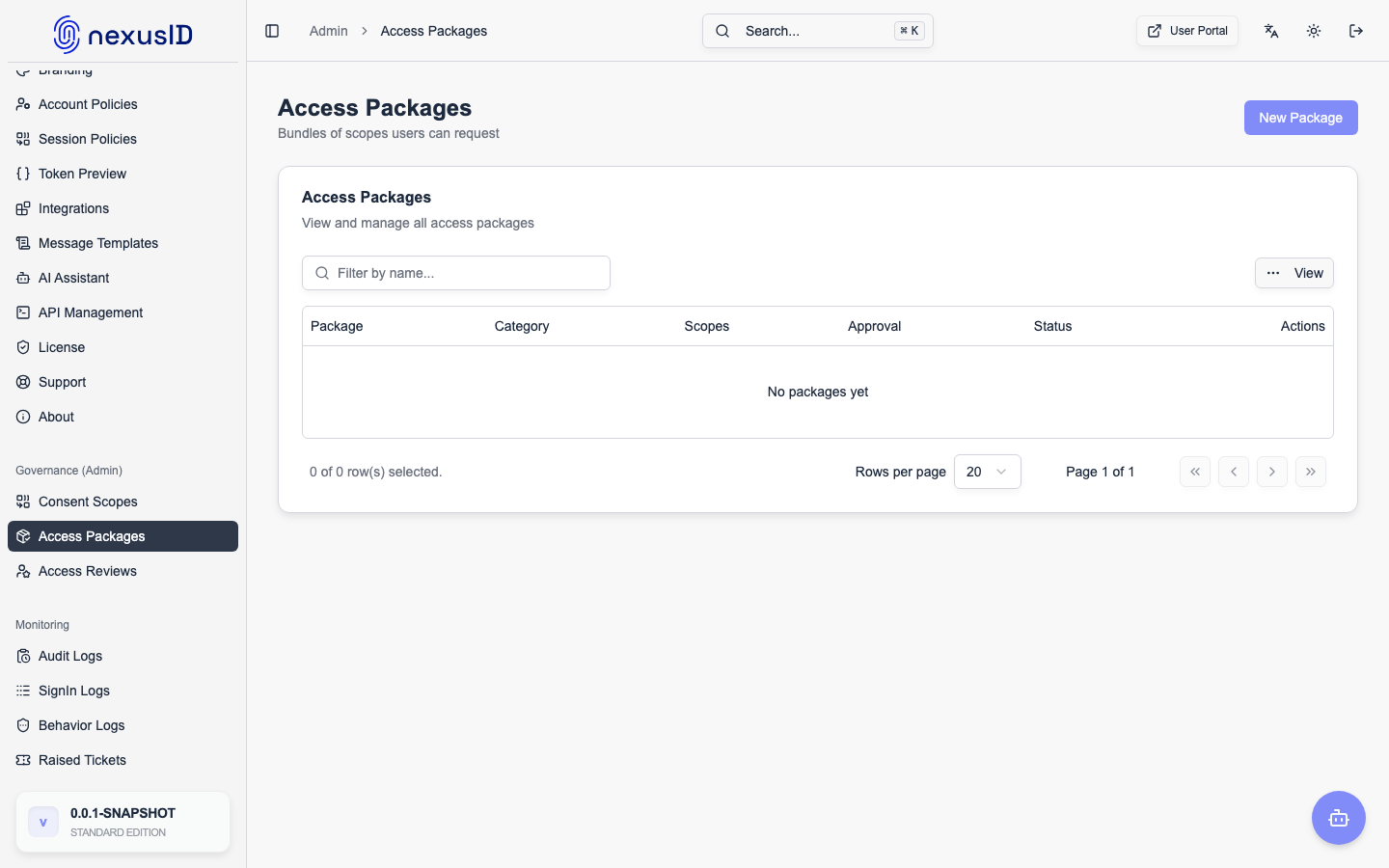The width and height of the screenshot is (1389, 868).
Task: Click 'Page 1 of 1' text
Action: (1100, 472)
